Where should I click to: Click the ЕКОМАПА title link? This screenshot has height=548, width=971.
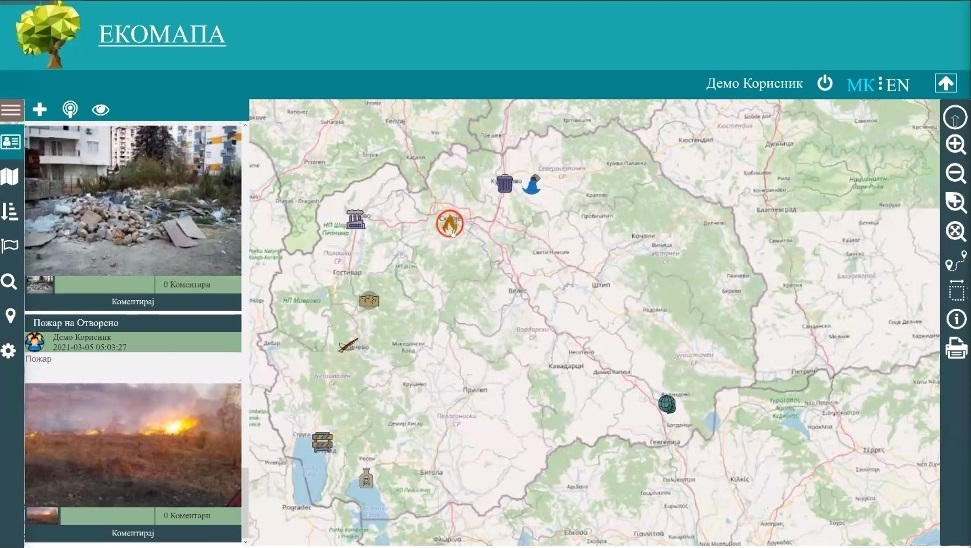pyautogui.click(x=161, y=35)
